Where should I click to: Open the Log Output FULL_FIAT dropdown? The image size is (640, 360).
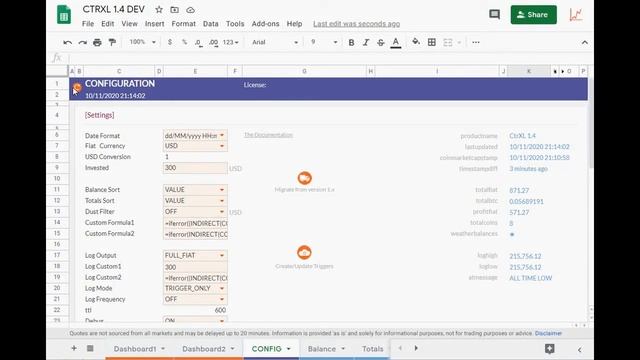click(x=222, y=255)
